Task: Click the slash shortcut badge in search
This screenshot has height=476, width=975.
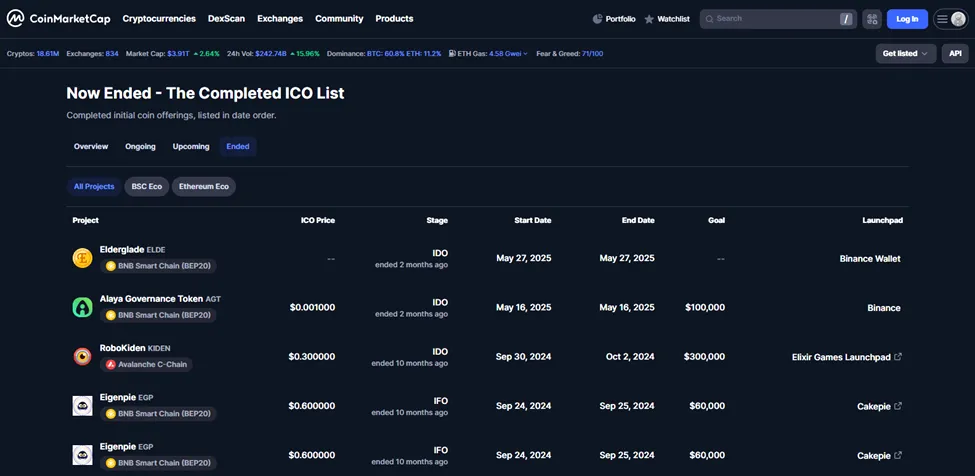Action: coord(846,19)
